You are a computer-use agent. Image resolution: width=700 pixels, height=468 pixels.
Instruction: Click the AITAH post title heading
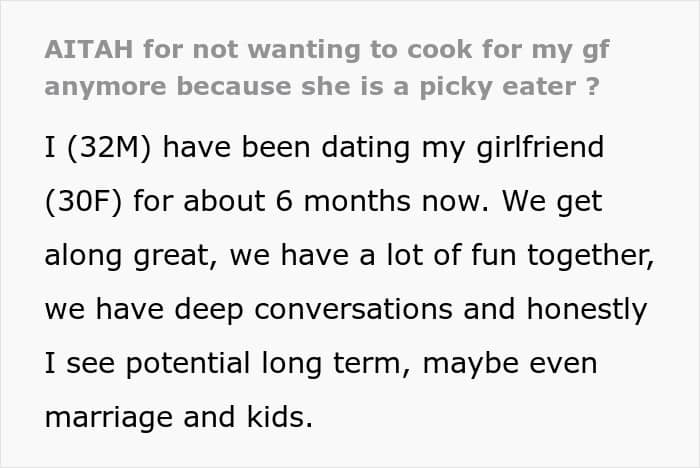(327, 68)
